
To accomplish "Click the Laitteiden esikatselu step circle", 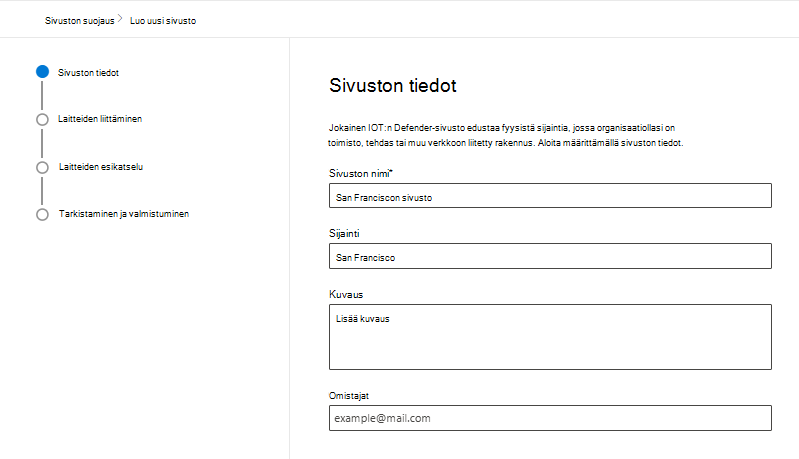I will point(42,168).
